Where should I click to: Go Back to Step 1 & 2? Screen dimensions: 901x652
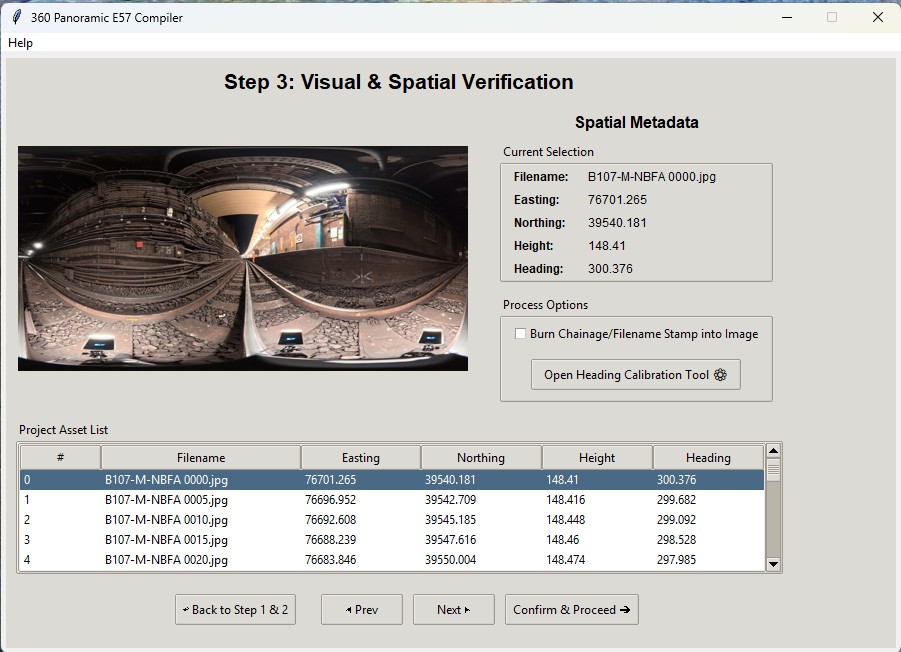tap(236, 609)
